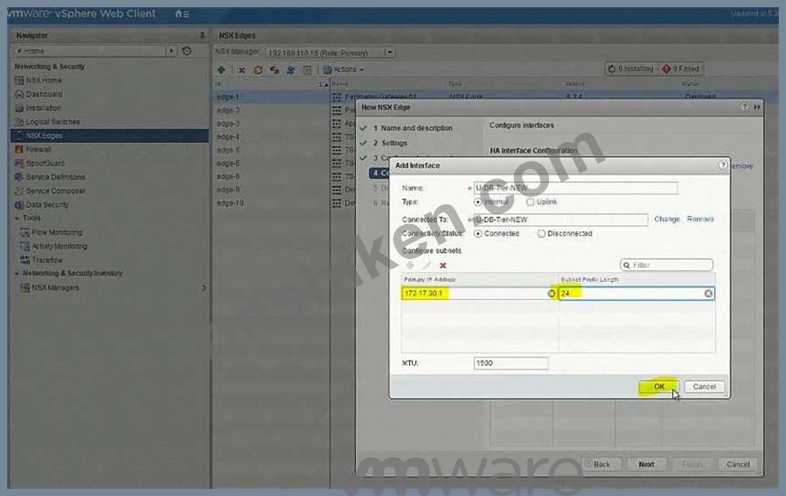Select the Uplink type radio button

click(530, 202)
